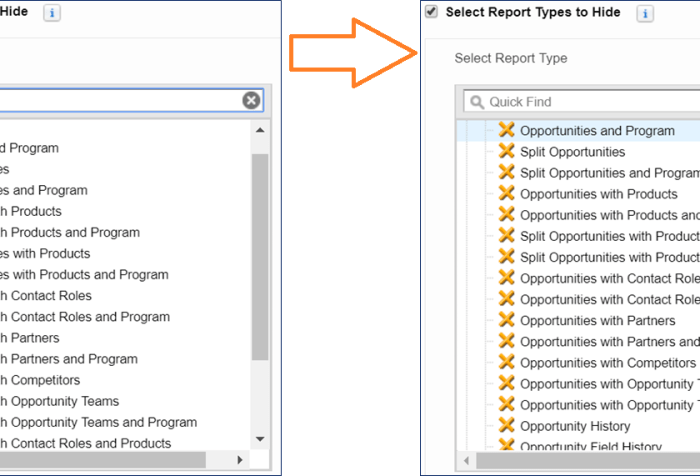This screenshot has width=700, height=476.
Task: Click the X icon beside Opportunities with Competitors
Action: pos(506,362)
